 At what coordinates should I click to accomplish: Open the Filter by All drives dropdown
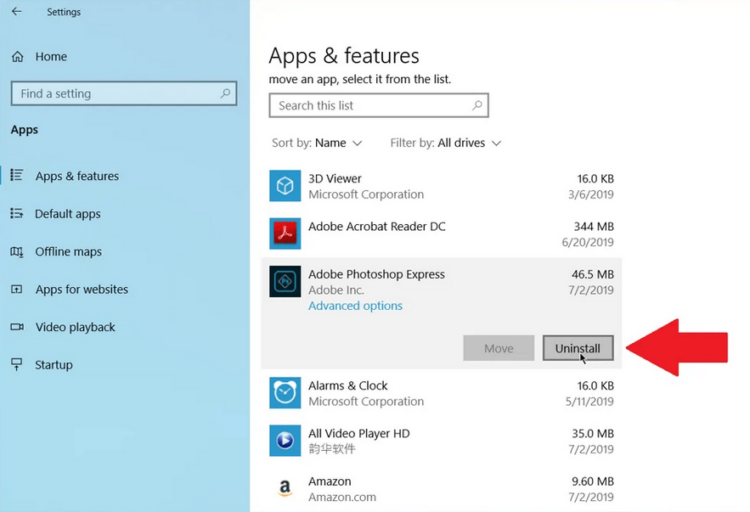pos(446,143)
